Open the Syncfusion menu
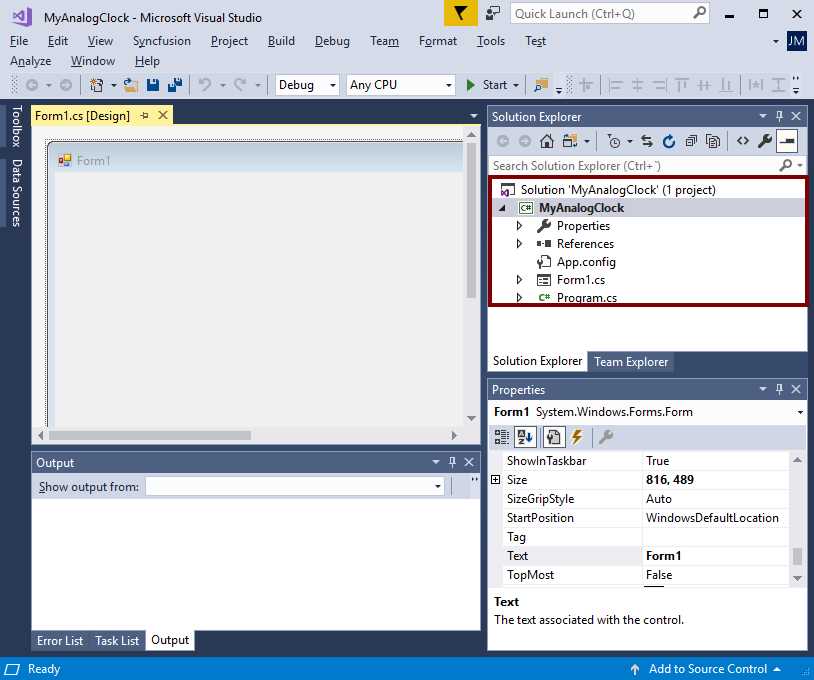 (x=161, y=41)
